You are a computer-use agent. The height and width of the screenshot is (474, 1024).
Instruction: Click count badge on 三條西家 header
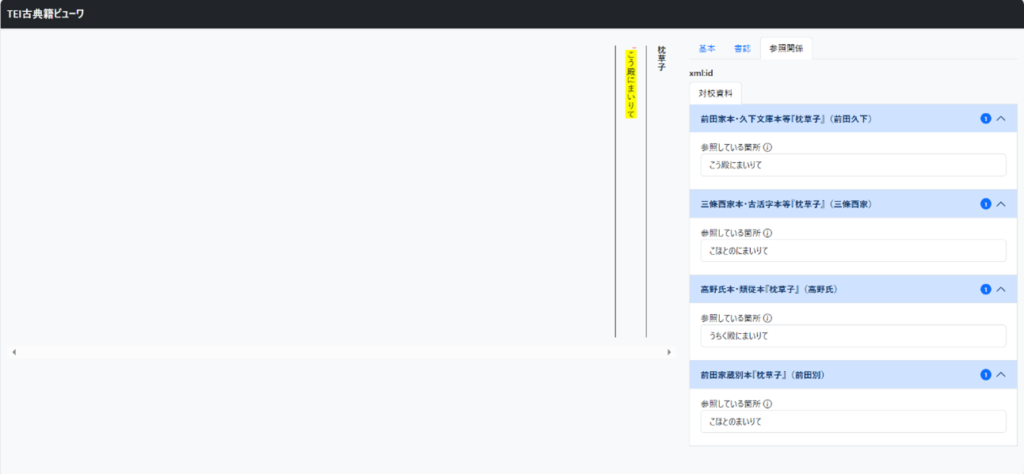pos(985,204)
